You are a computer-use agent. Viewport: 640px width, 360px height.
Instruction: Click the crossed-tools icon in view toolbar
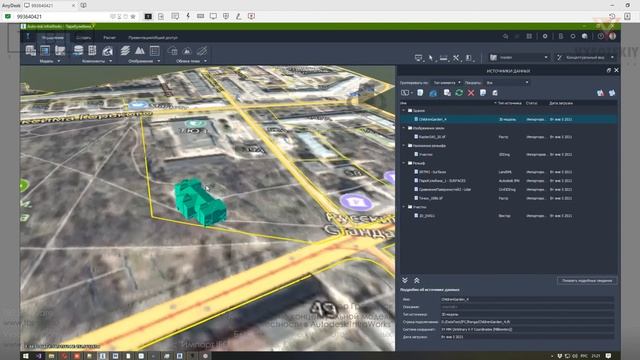tap(456, 58)
